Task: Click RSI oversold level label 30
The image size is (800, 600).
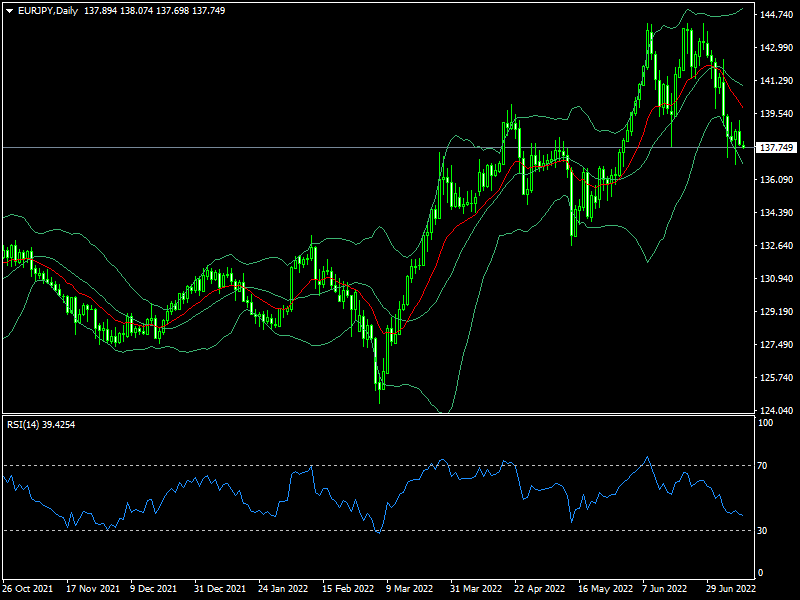Action: (x=762, y=531)
